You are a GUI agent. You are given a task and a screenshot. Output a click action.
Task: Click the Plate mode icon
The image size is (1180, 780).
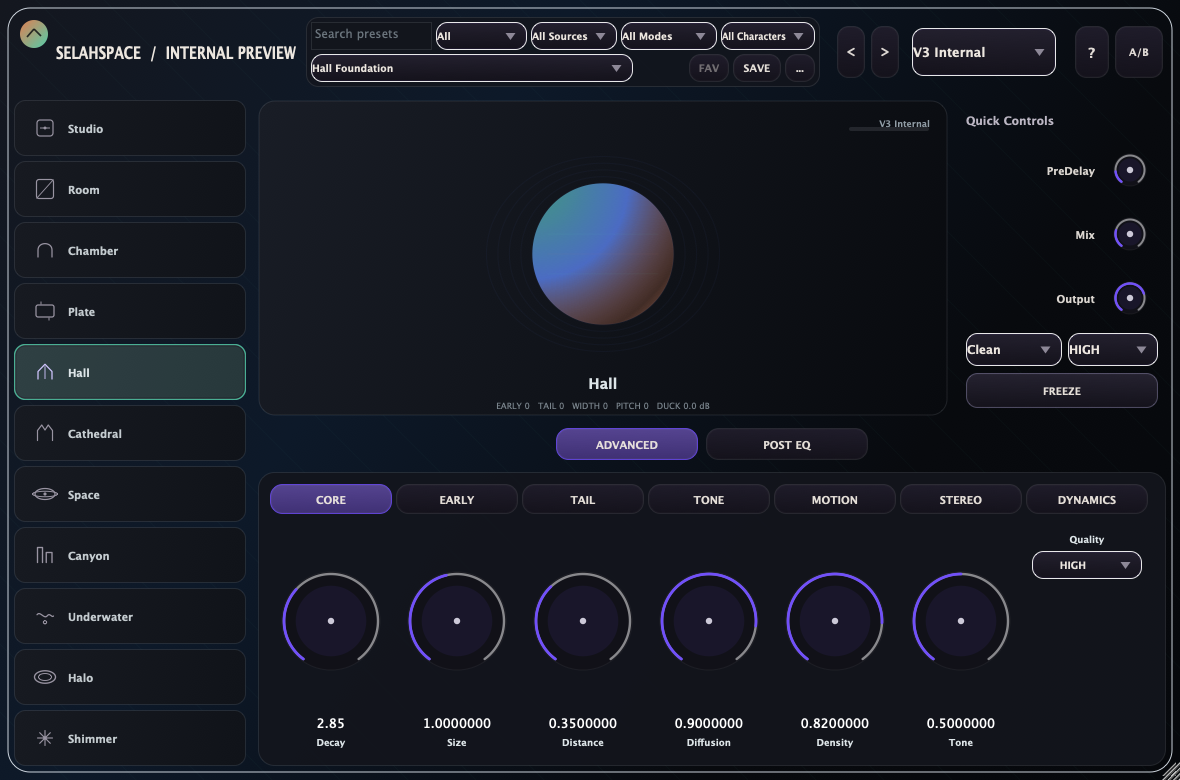(x=45, y=312)
